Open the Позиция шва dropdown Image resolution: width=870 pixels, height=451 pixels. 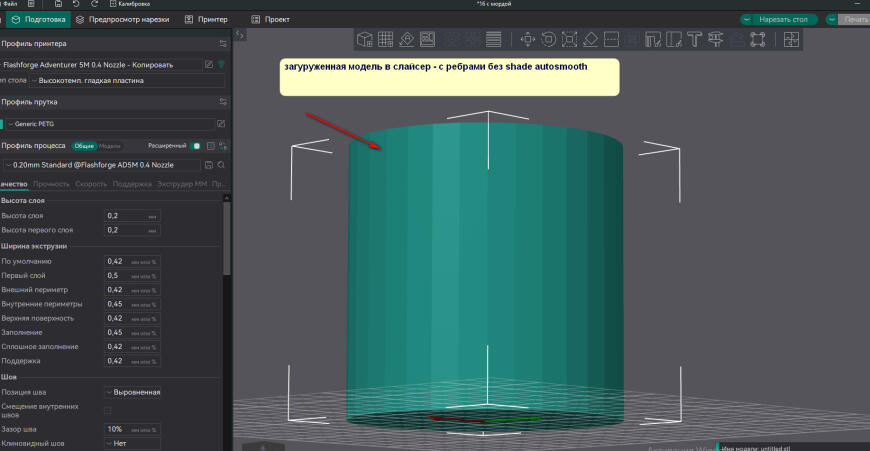pos(132,392)
